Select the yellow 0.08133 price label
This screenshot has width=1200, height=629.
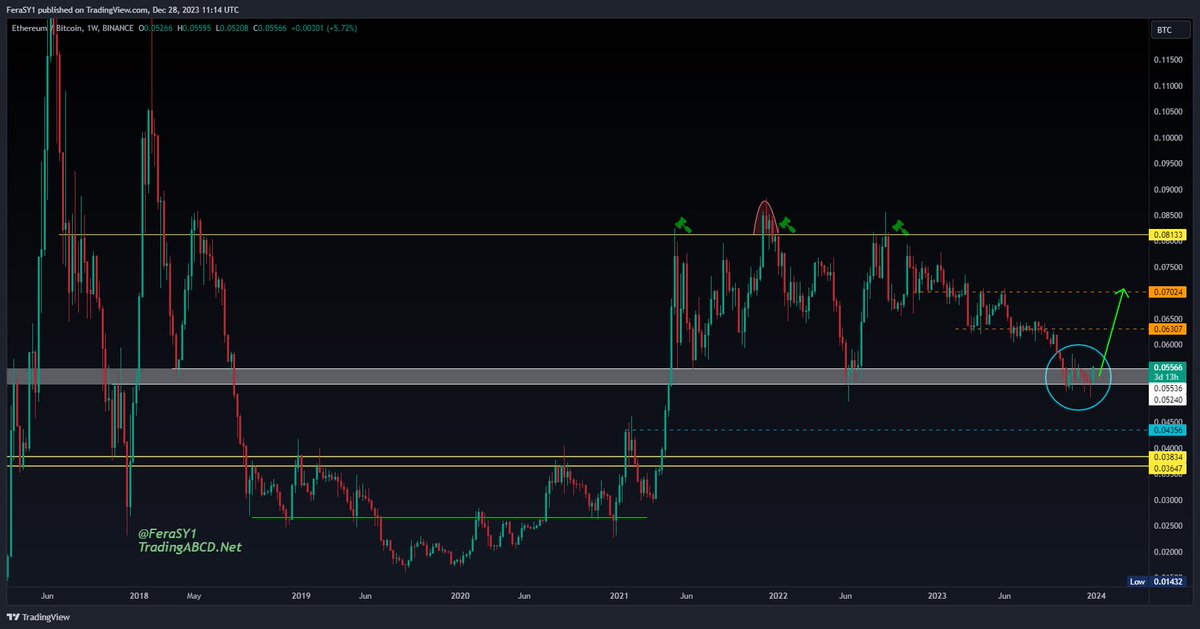(x=1169, y=235)
